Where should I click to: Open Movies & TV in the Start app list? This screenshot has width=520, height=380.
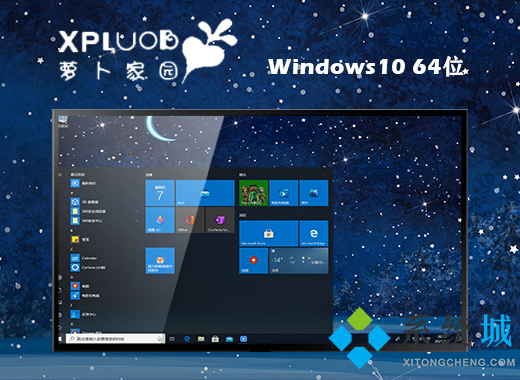point(85,295)
